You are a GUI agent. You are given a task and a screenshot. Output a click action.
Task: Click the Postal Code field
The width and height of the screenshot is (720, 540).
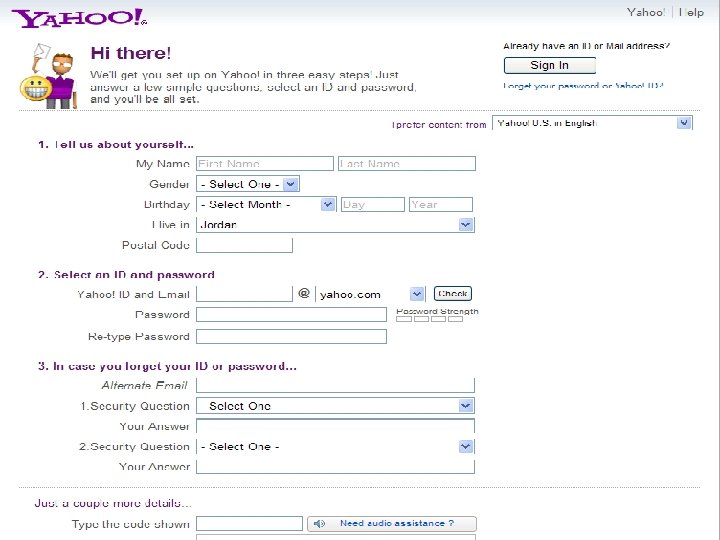pyautogui.click(x=244, y=245)
